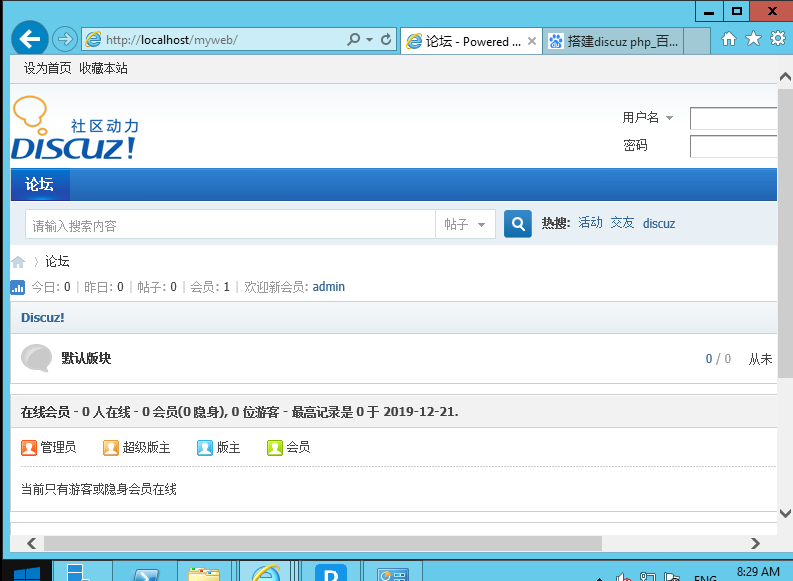
Task: Click the horizontal scrollbar thumb
Action: click(323, 544)
